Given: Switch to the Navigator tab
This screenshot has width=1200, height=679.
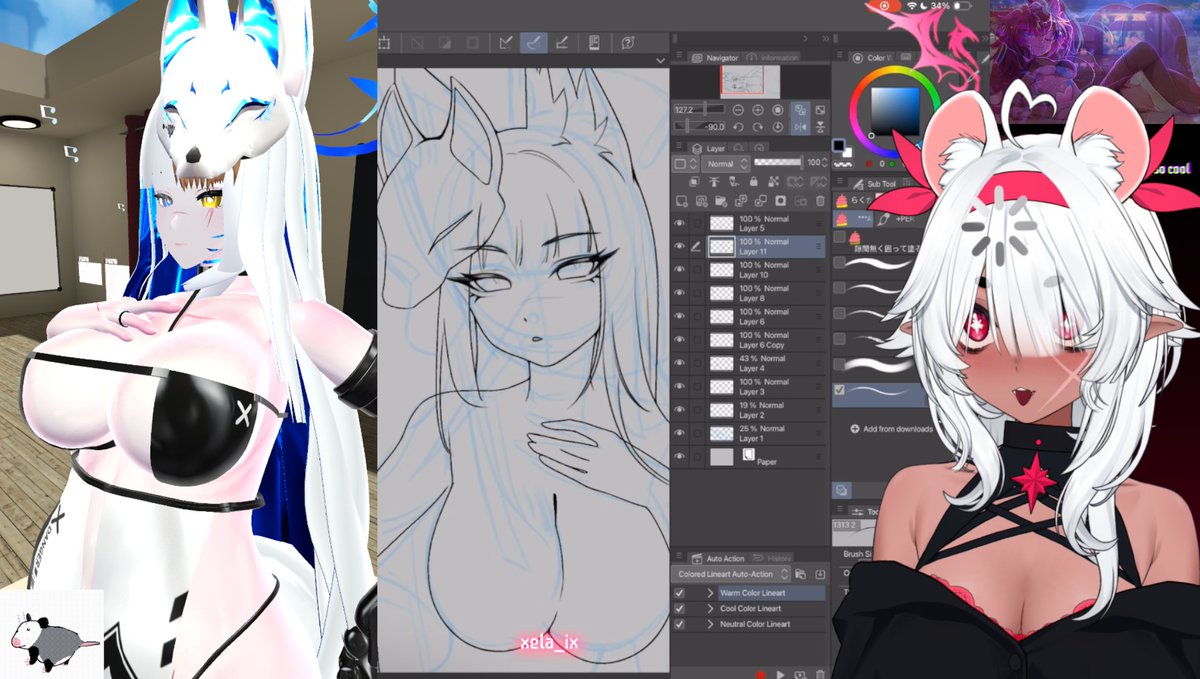Looking at the screenshot, I should 715,58.
